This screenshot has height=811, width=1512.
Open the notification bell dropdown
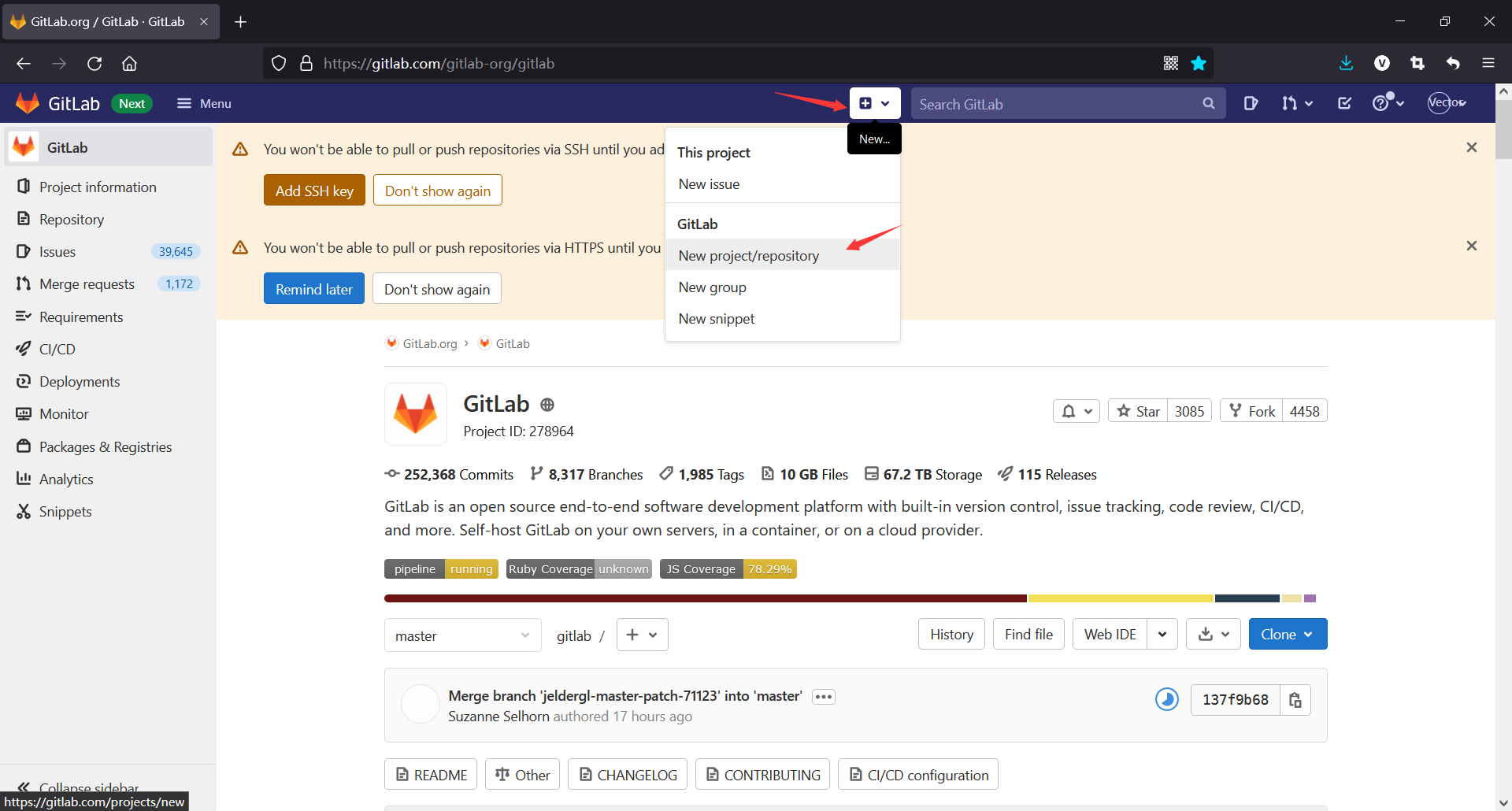tap(1077, 411)
